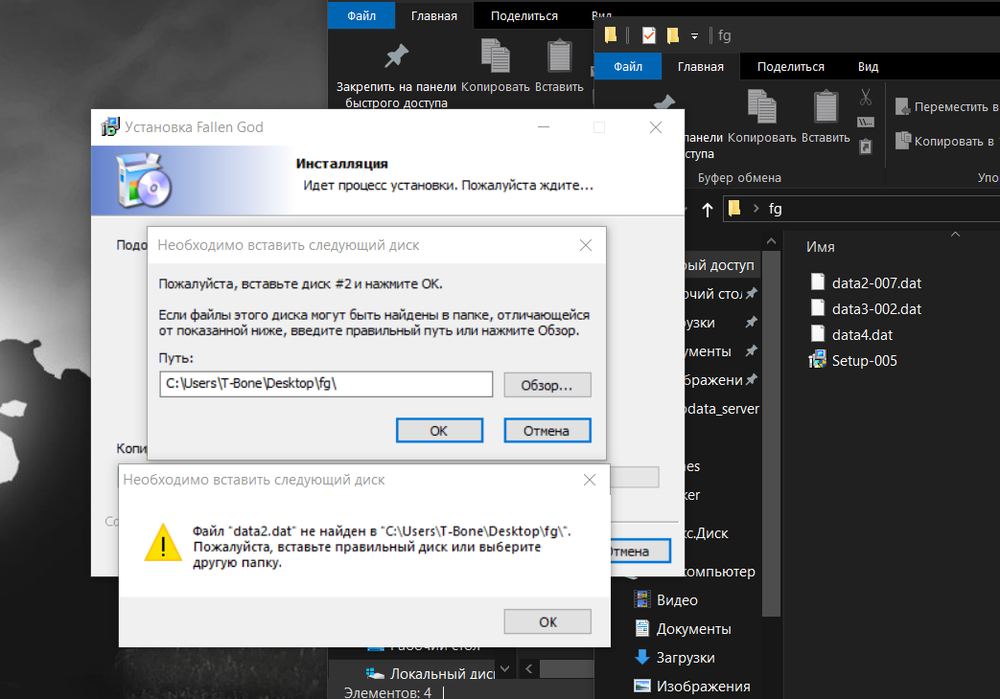Open Файл tab in the fg window
Viewport: 1000px width, 699px height.
tap(628, 66)
